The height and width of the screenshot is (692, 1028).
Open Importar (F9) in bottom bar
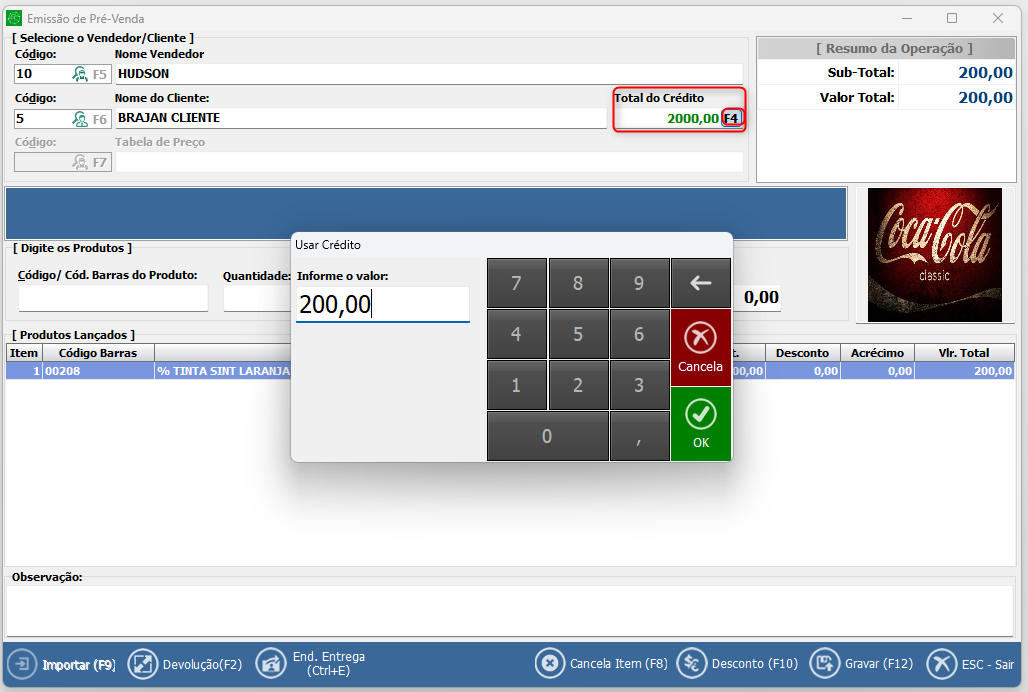(x=62, y=664)
